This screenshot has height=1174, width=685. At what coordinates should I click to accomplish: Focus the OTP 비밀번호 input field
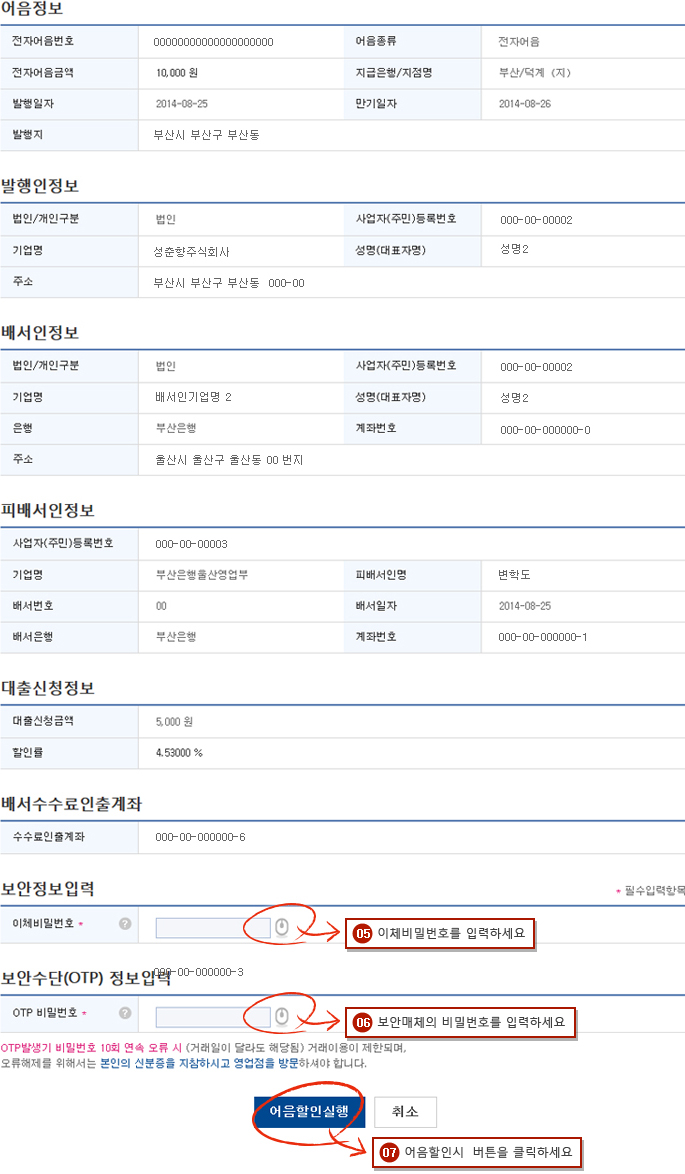(x=213, y=1017)
